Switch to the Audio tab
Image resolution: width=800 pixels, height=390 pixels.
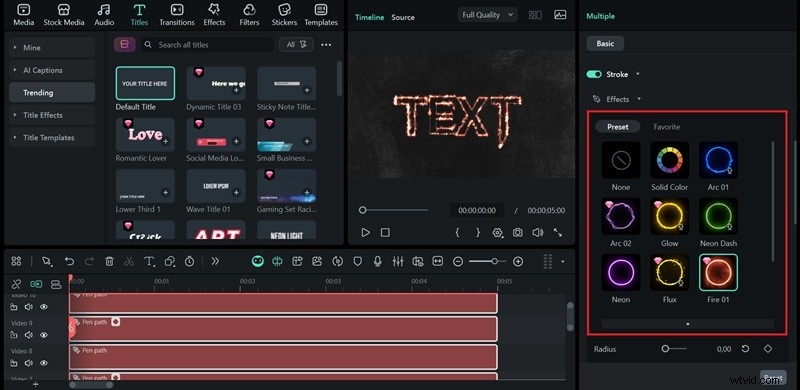coord(104,15)
